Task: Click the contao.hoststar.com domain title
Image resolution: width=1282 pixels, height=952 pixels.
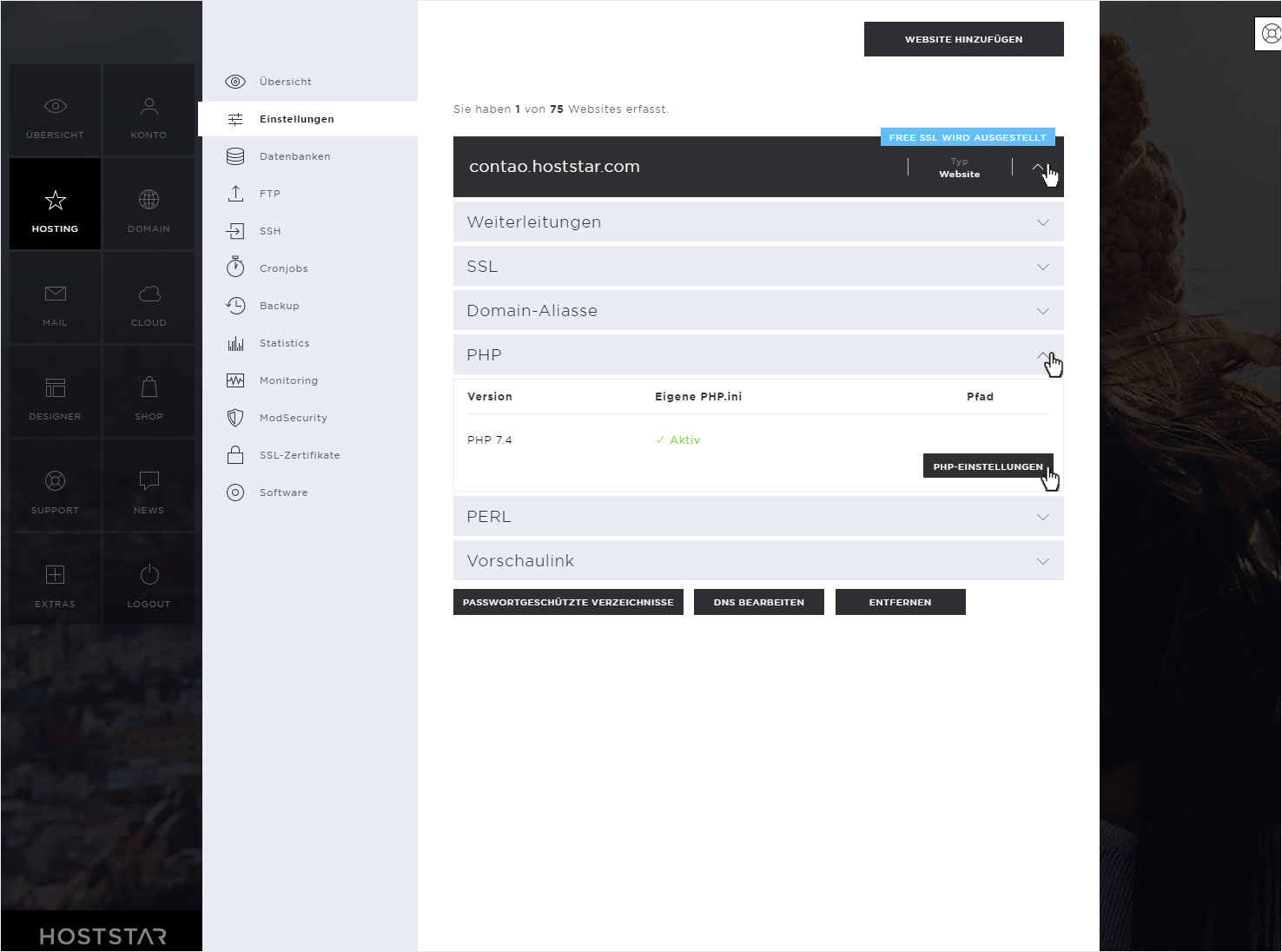Action: [554, 167]
